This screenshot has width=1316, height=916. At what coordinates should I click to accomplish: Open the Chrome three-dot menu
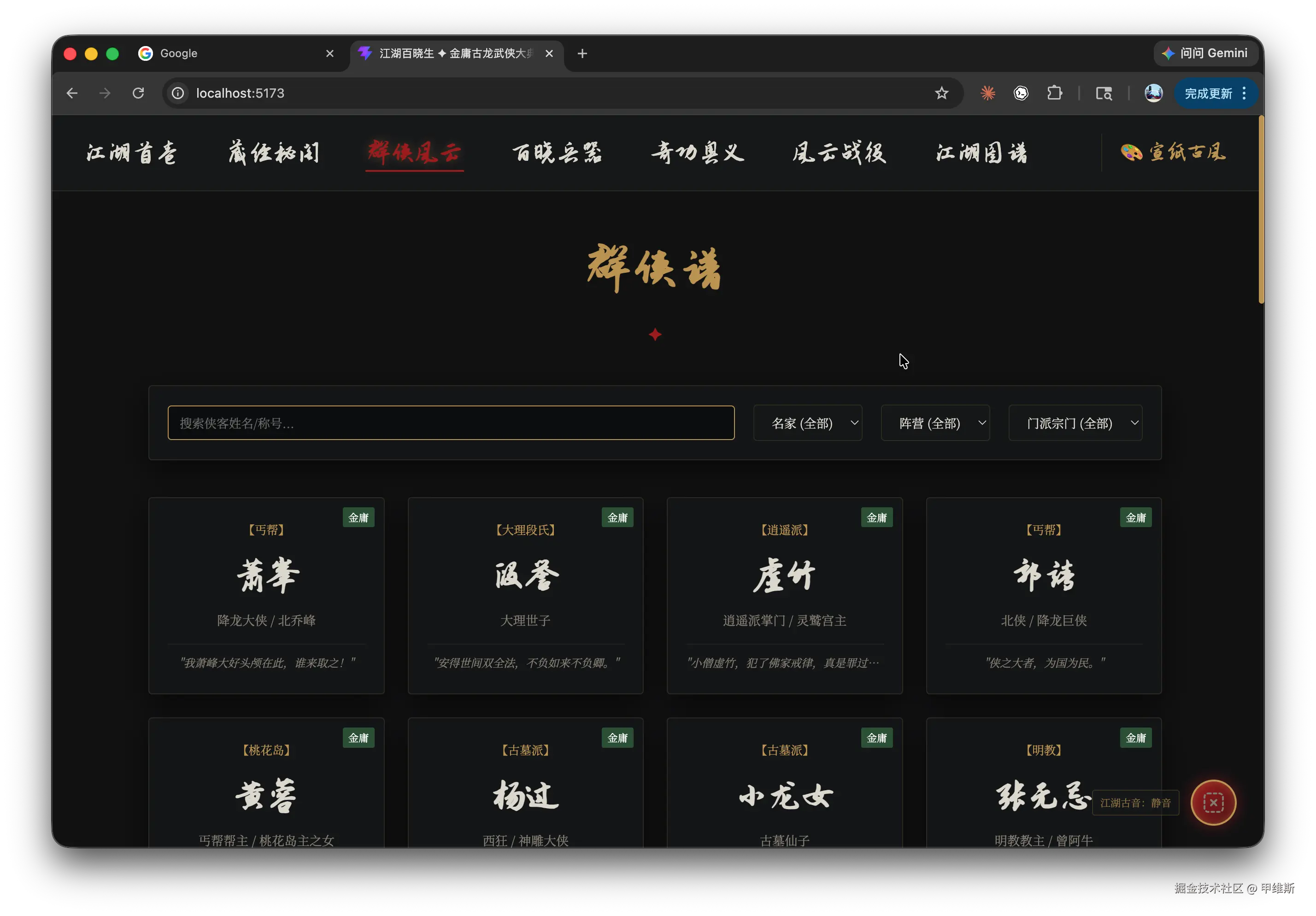1245,93
